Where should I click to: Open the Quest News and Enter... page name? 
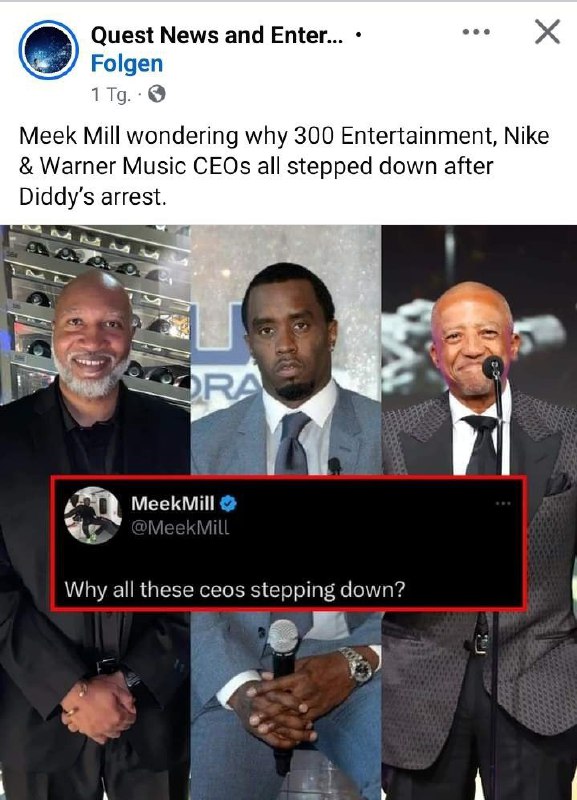(x=217, y=35)
